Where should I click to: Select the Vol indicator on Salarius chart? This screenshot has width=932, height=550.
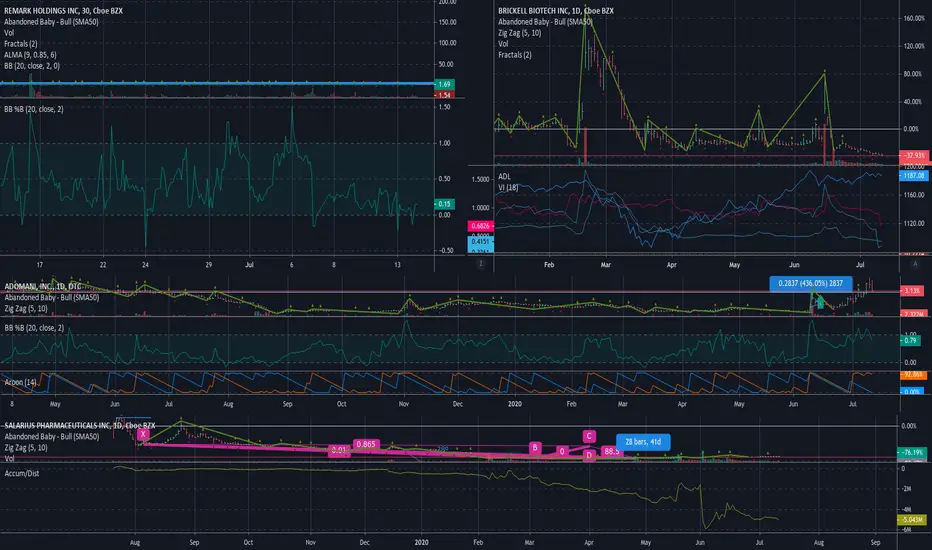10,458
